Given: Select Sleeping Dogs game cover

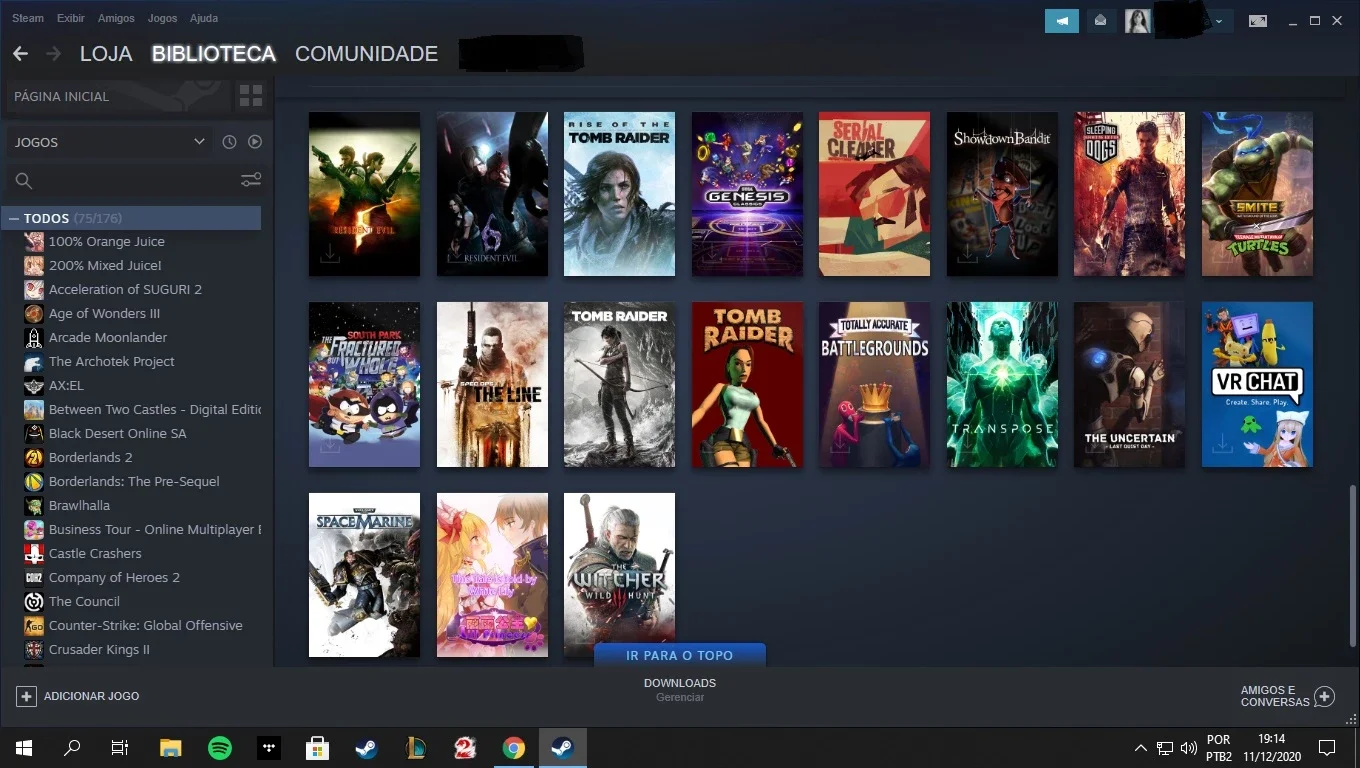Looking at the screenshot, I should click(1129, 194).
